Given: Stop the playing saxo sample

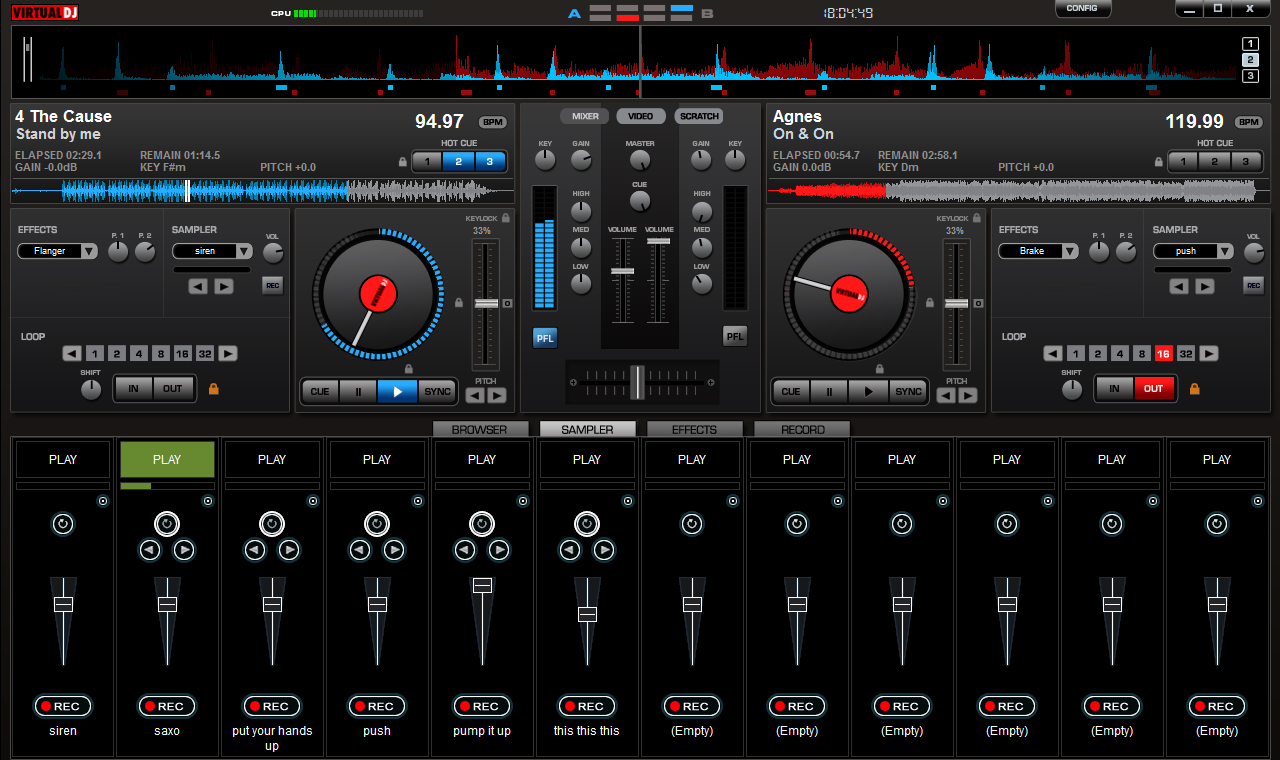Looking at the screenshot, I should tap(167, 460).
